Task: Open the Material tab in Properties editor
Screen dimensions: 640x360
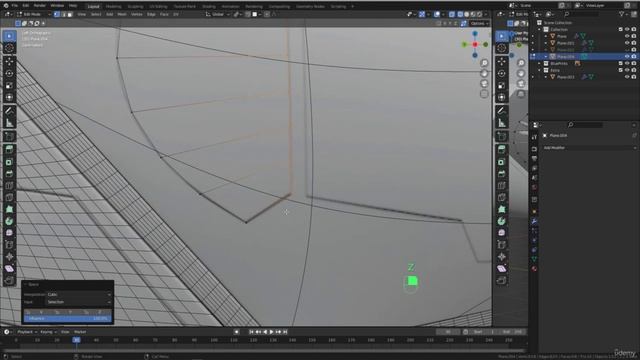Action: tap(534, 269)
